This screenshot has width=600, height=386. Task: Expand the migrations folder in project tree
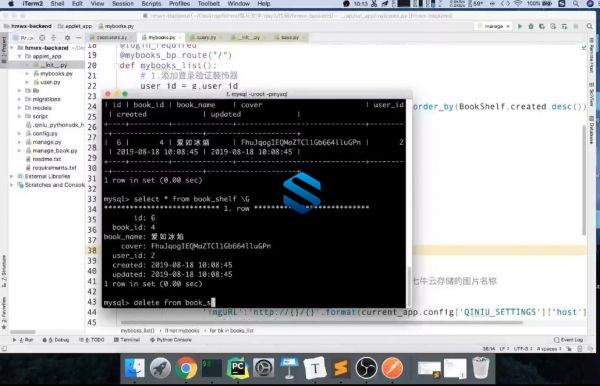20,99
